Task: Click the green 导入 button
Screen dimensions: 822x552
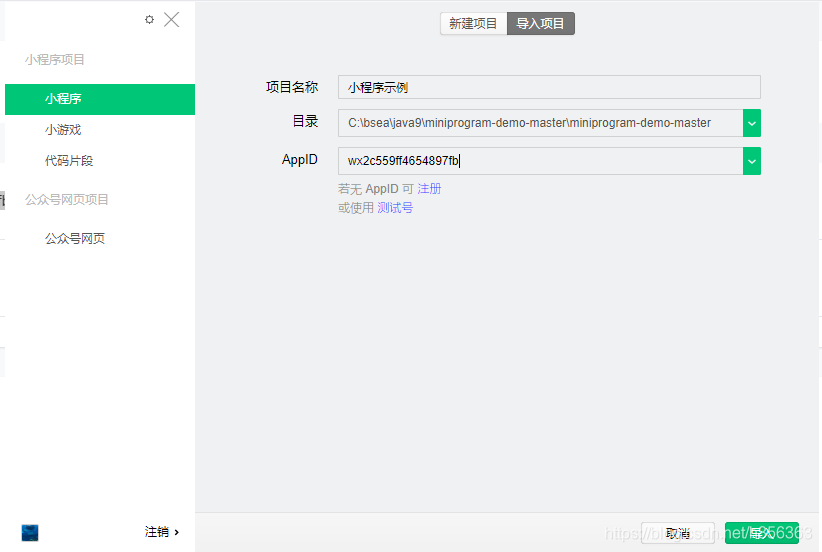Action: click(x=762, y=533)
